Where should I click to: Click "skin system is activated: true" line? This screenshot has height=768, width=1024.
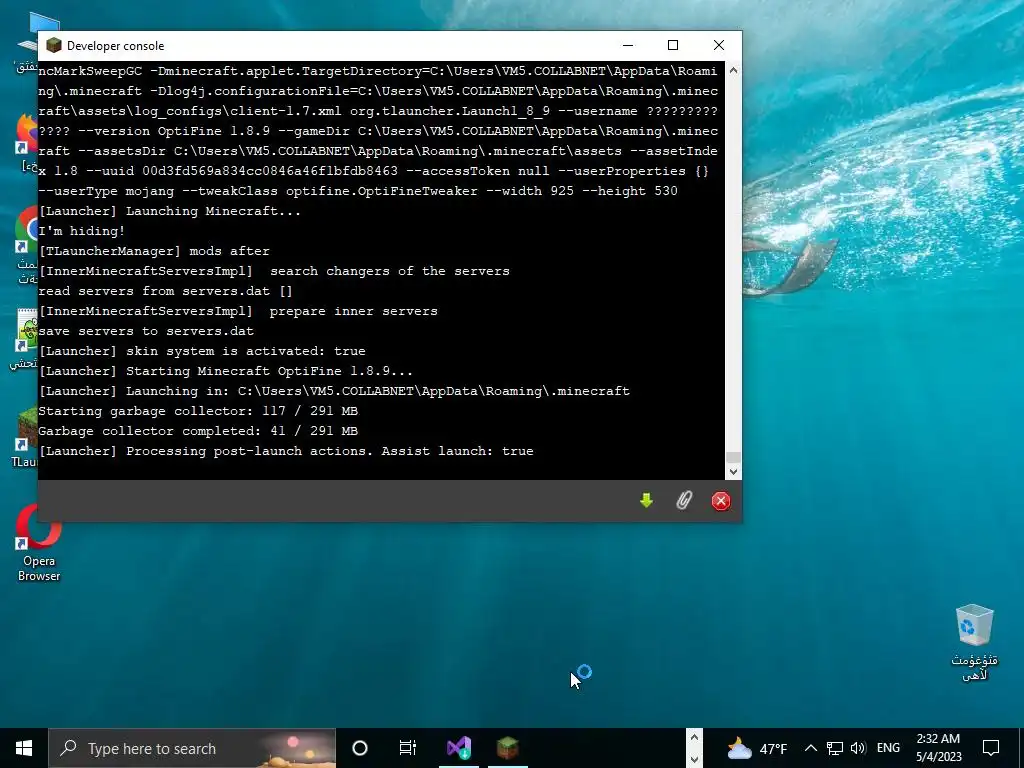pyautogui.click(x=246, y=351)
